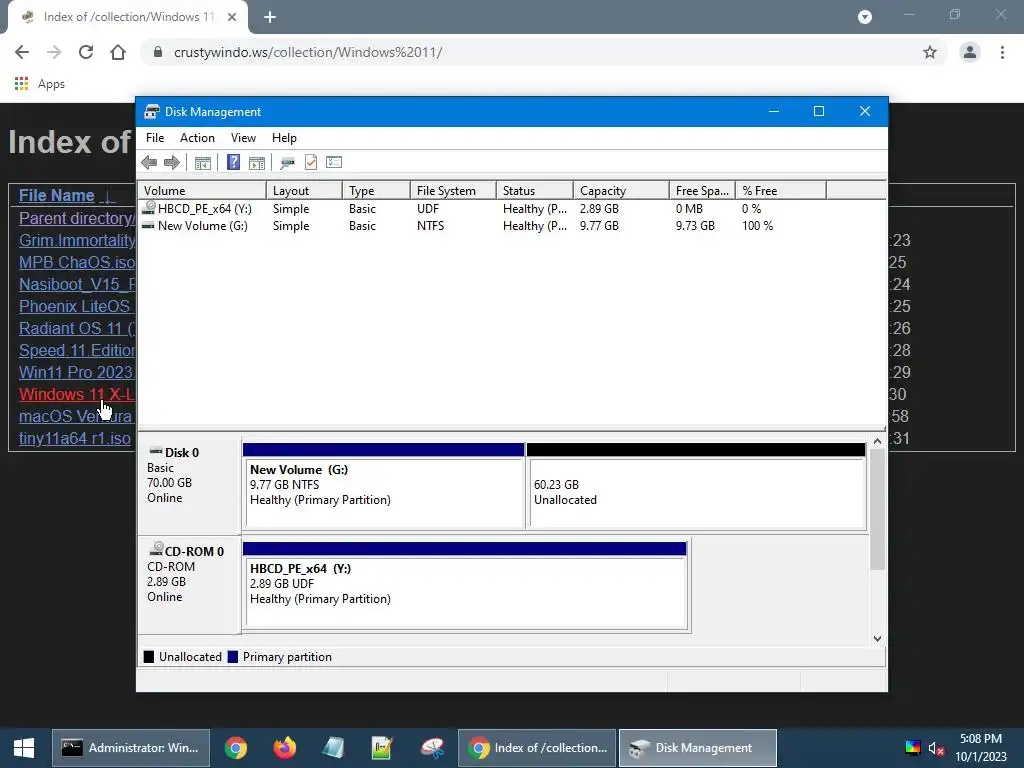Viewport: 1024px width, 768px height.
Task: Launch Firefox from the taskbar
Action: tap(284, 748)
